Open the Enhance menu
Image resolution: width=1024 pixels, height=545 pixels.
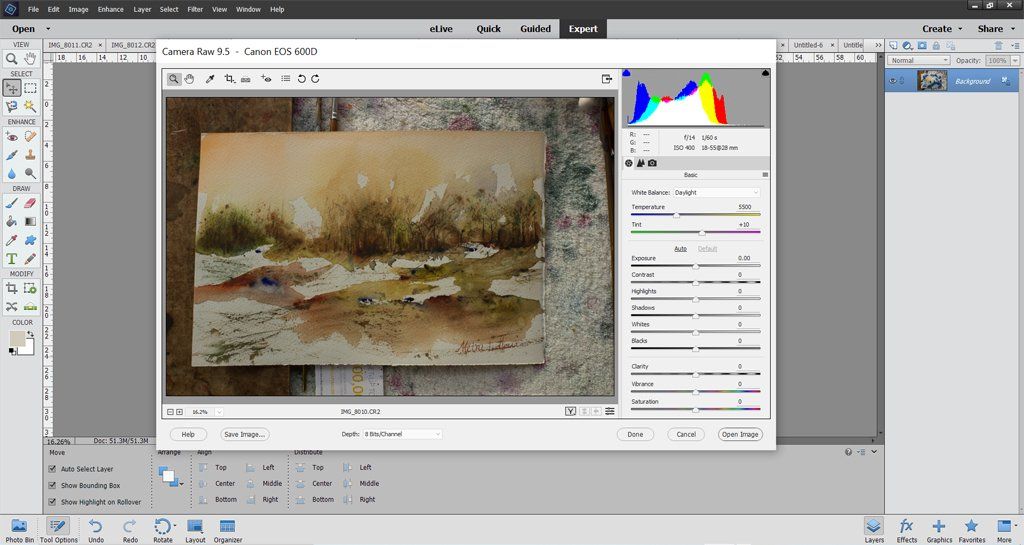click(110, 9)
